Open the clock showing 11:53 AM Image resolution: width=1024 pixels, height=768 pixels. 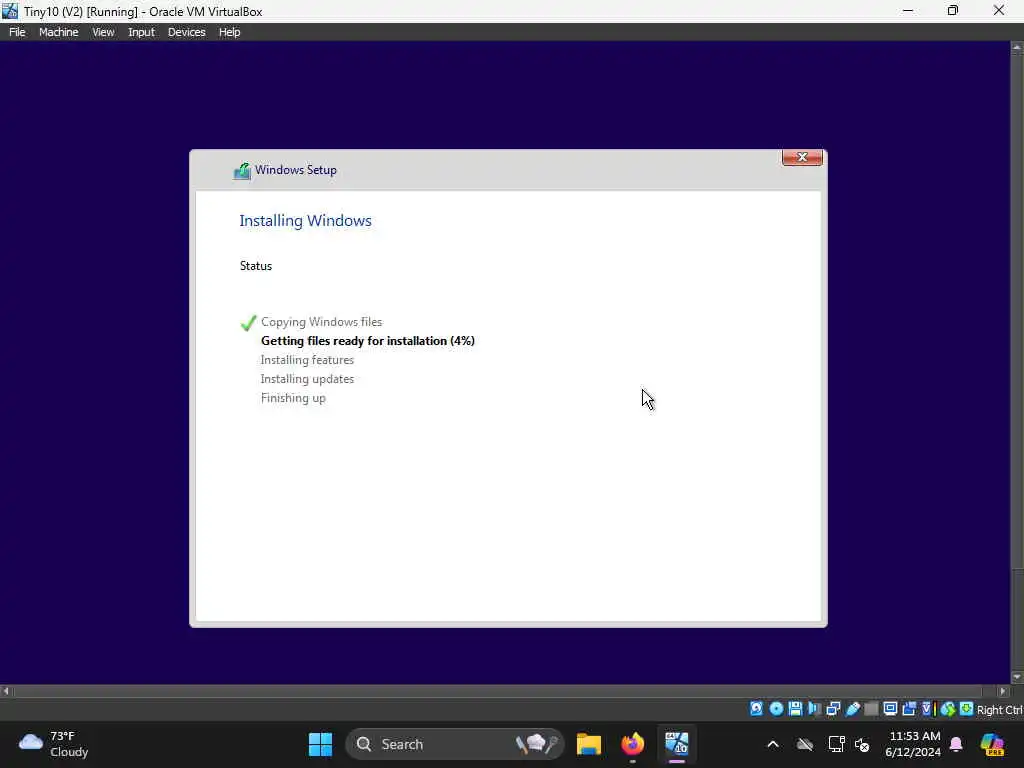coord(913,744)
